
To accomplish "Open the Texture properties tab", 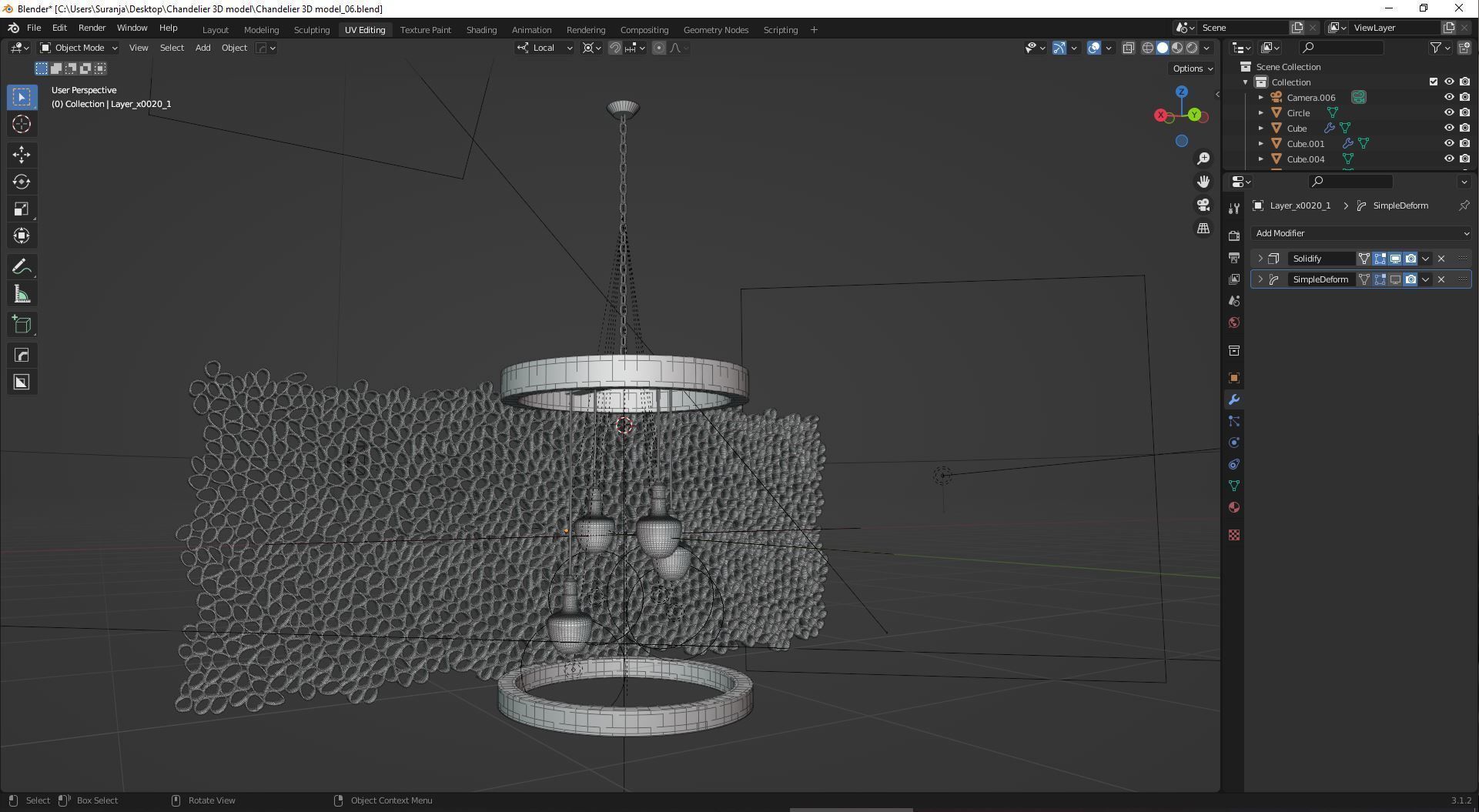I will click(1234, 535).
